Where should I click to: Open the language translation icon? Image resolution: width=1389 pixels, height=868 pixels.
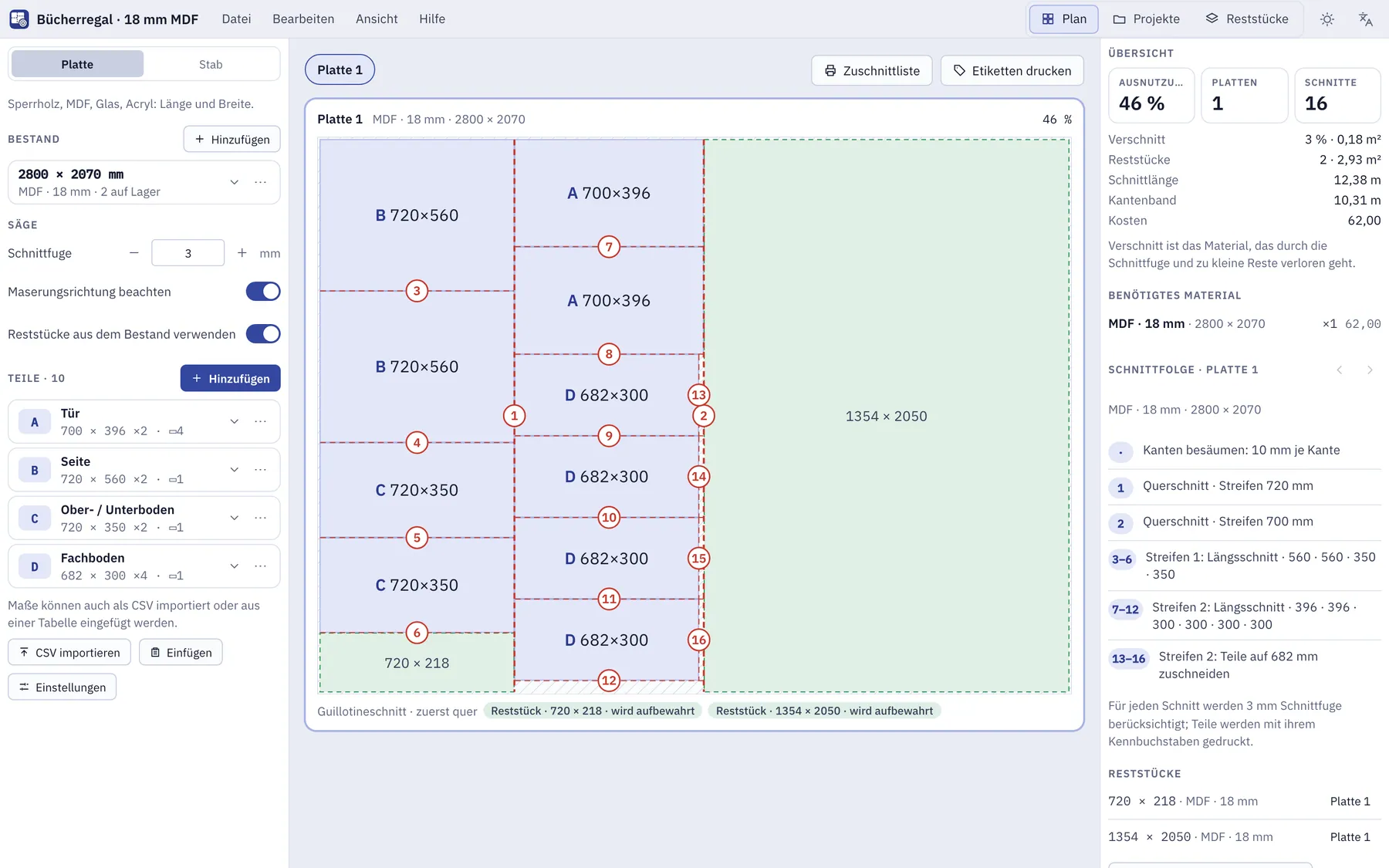coord(1366,19)
